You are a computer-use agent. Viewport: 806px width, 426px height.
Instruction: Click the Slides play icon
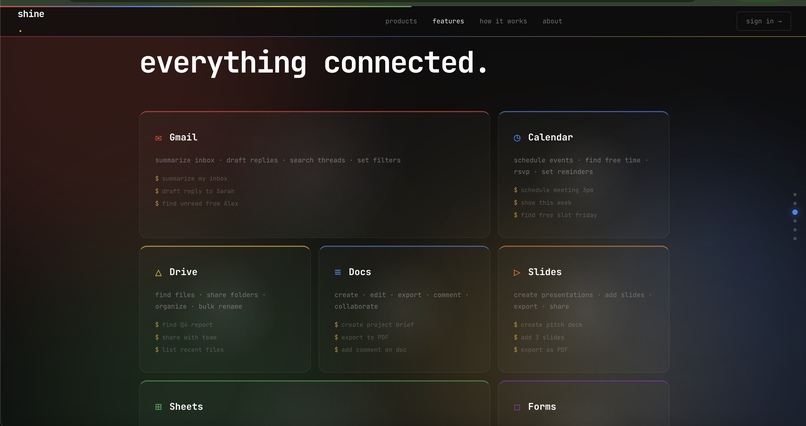pos(517,272)
